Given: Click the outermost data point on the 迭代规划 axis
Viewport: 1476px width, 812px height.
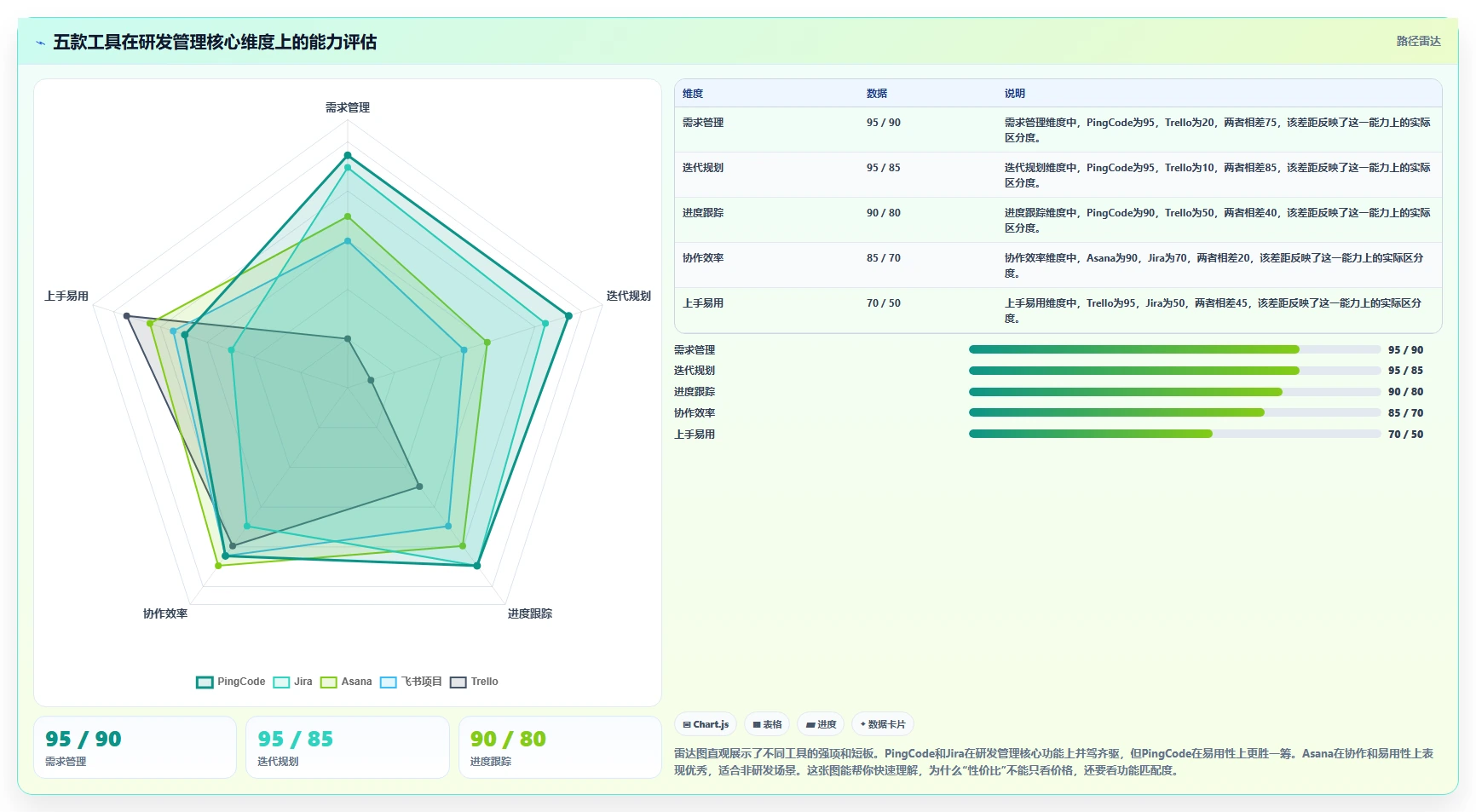Looking at the screenshot, I should (x=568, y=316).
